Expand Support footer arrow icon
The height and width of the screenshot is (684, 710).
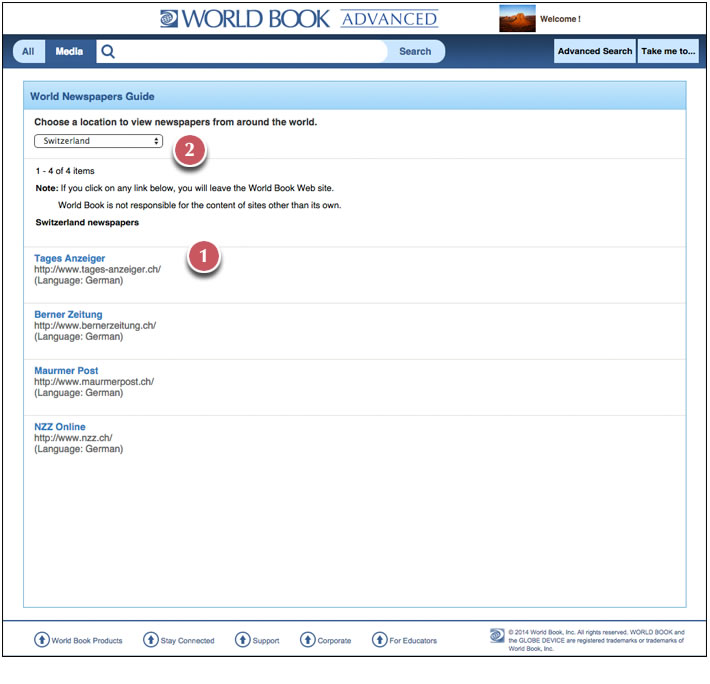[243, 640]
